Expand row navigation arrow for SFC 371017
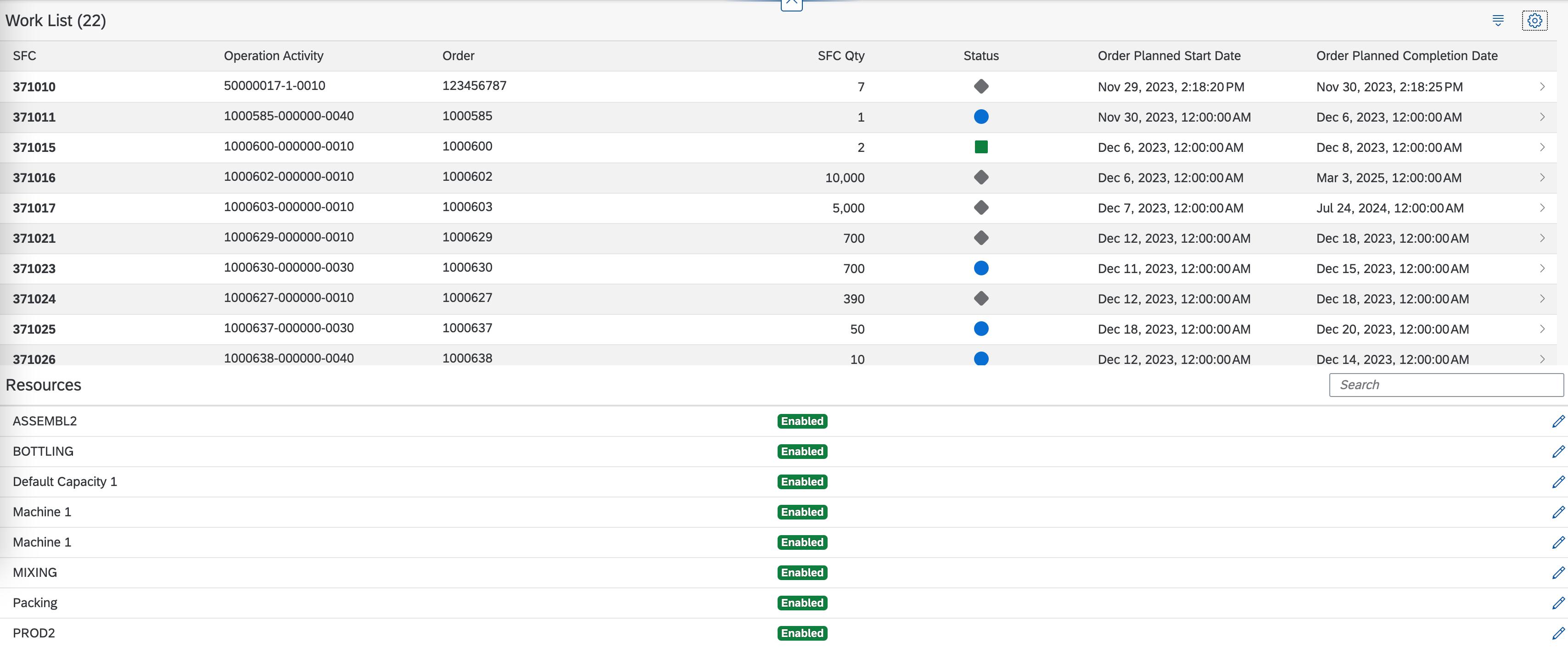Screen dimensions: 1568x648 (1542, 208)
